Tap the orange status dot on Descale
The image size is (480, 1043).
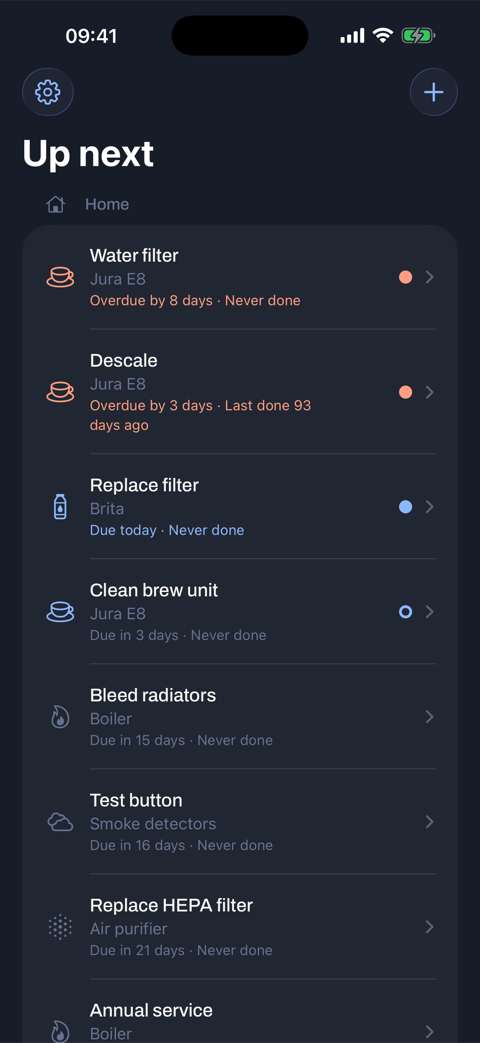tap(406, 392)
